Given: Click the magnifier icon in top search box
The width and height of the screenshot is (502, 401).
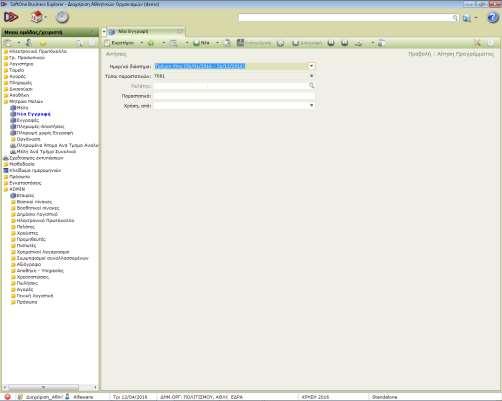Looking at the screenshot, I should coord(455,18).
